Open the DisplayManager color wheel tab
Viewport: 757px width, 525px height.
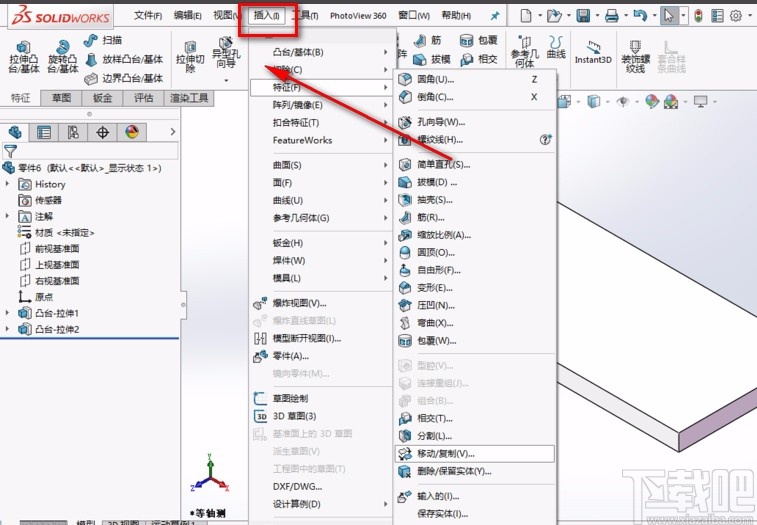pyautogui.click(x=132, y=132)
